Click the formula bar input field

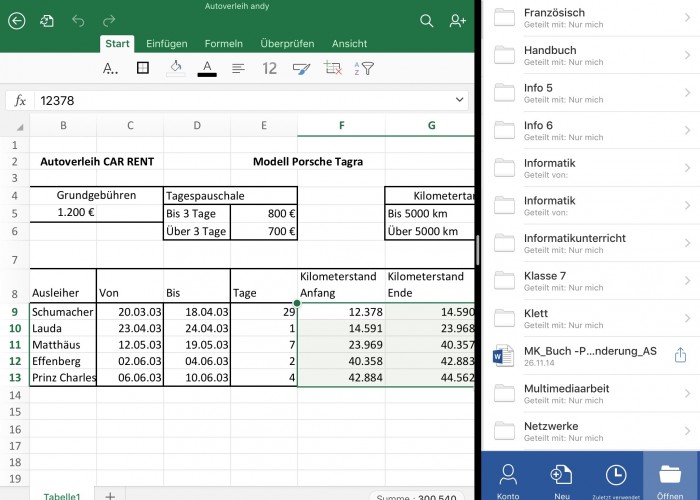[x=240, y=100]
